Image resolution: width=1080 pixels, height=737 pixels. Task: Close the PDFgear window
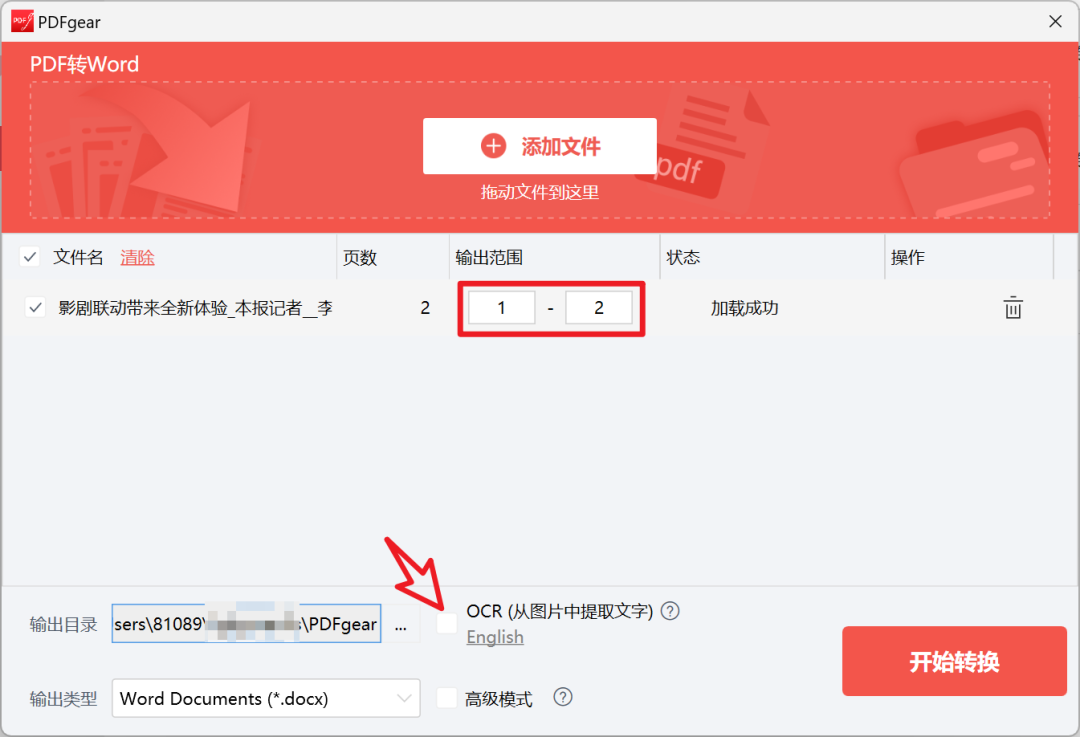[1055, 21]
